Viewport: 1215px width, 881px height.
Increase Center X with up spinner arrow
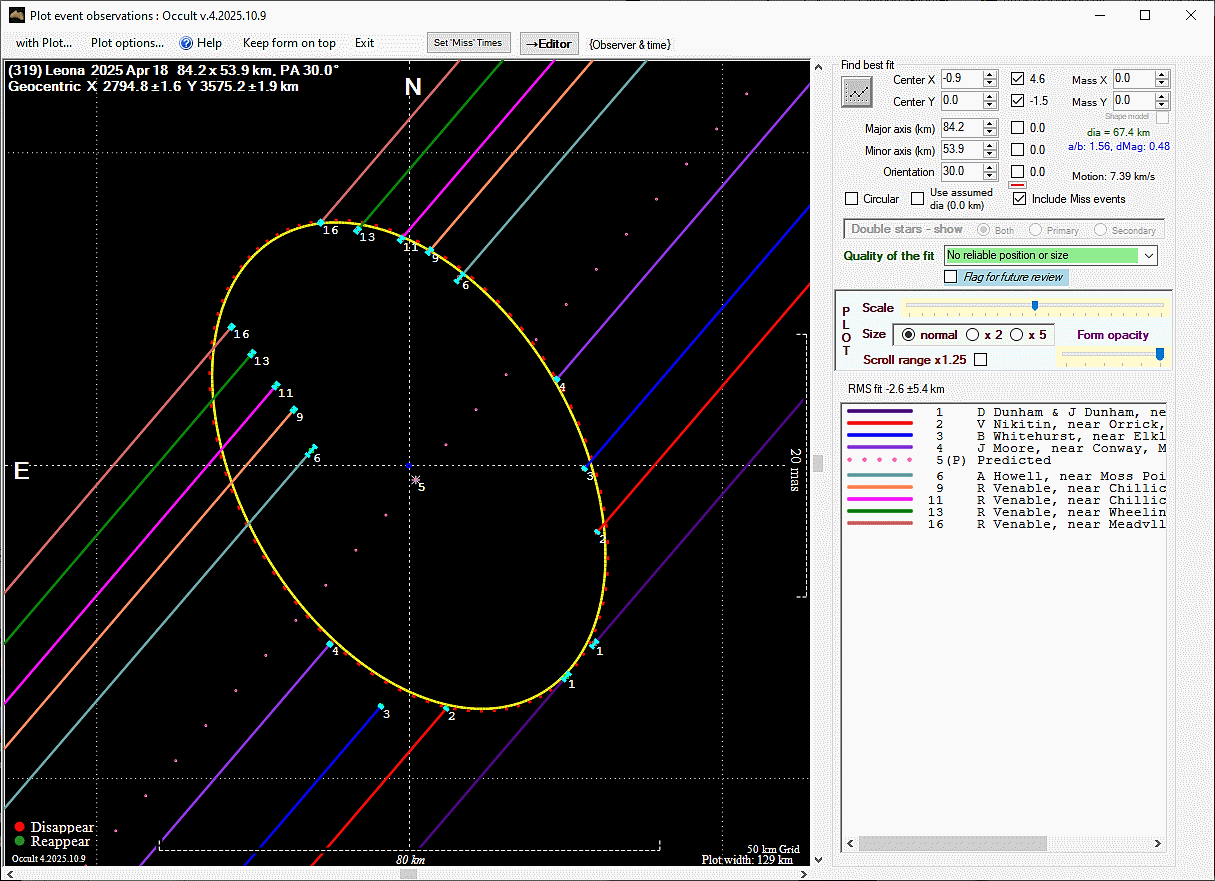(x=989, y=75)
